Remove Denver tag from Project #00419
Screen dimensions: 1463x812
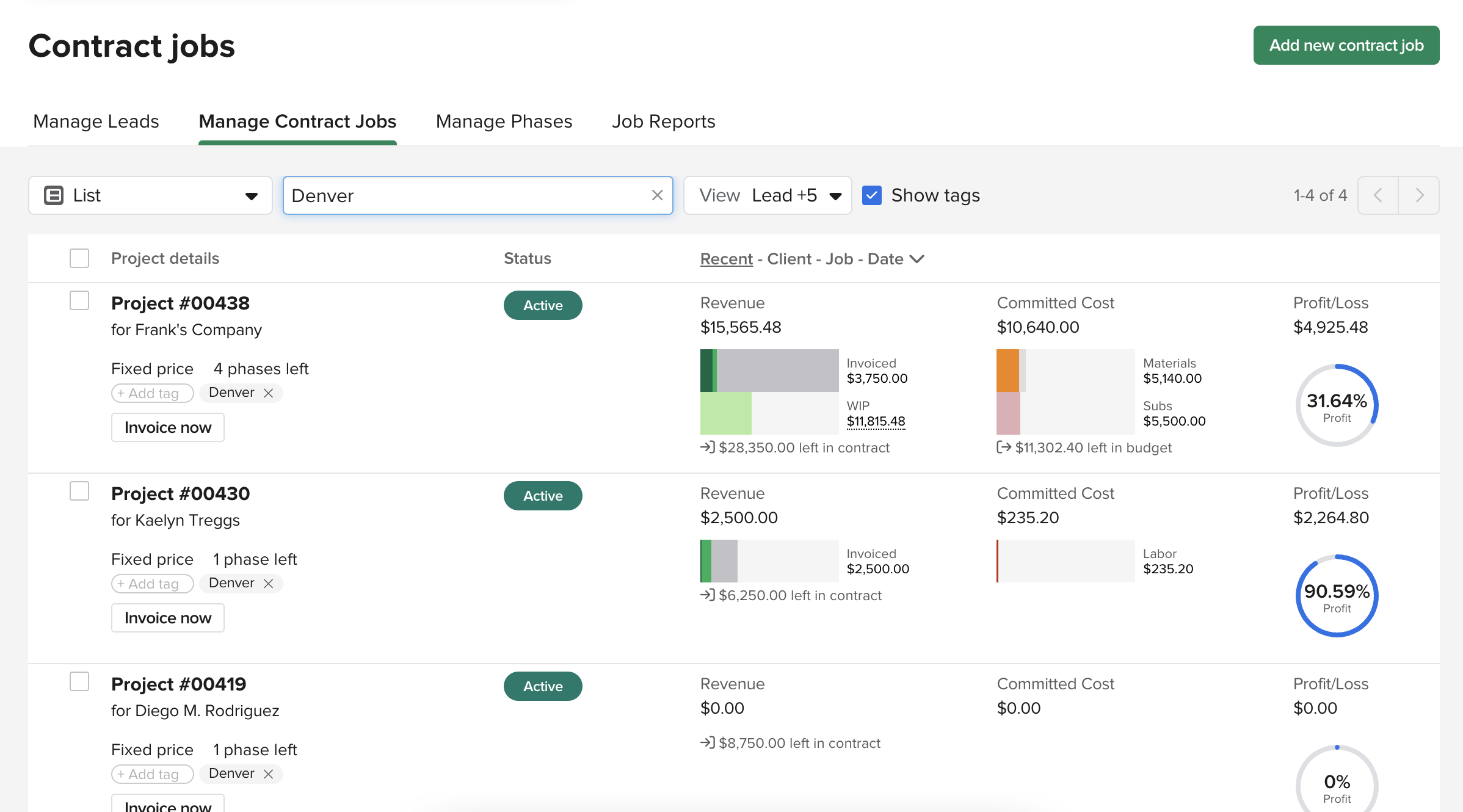268,774
